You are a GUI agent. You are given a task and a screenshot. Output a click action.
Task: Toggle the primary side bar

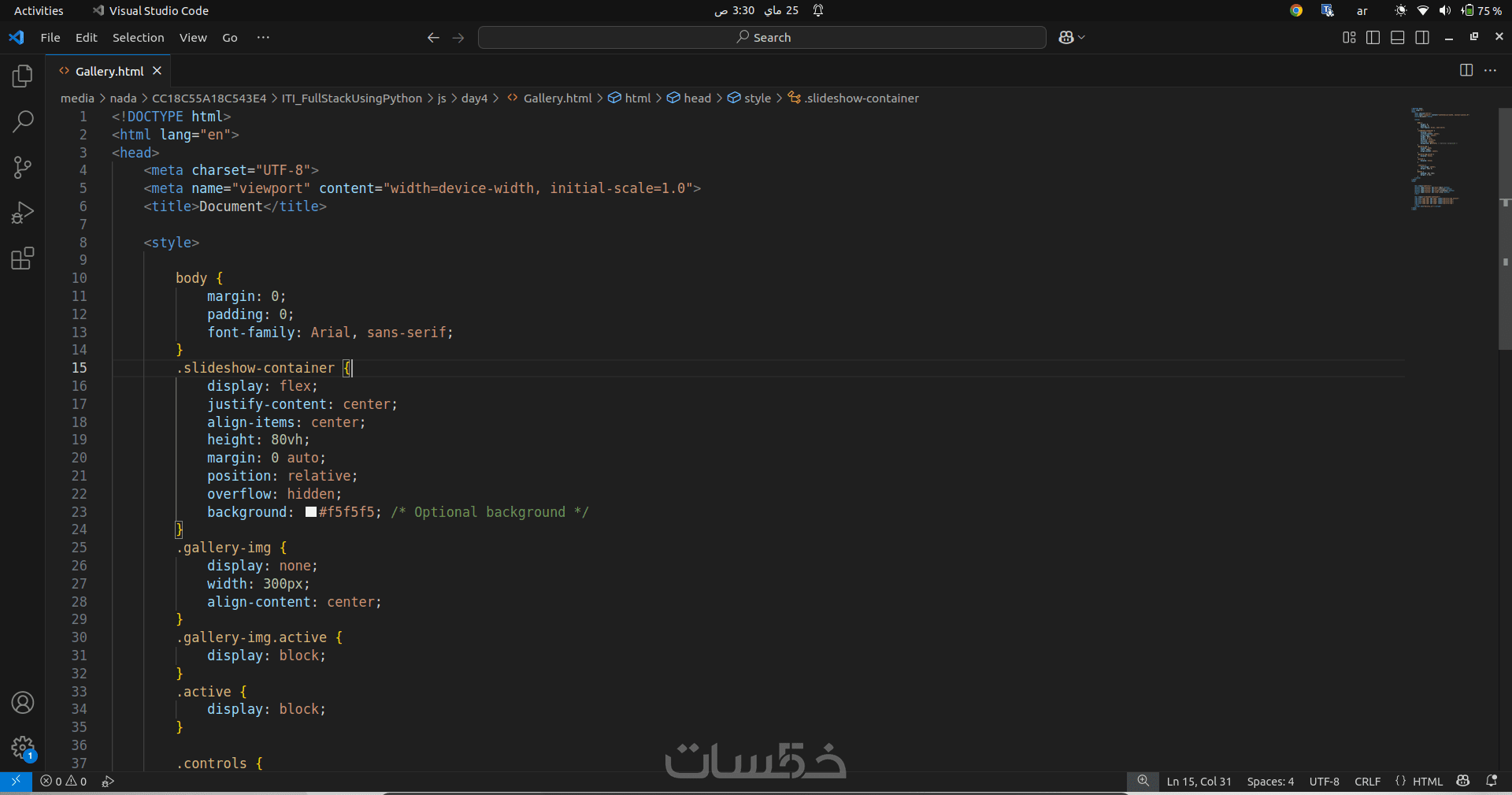pos(1373,37)
